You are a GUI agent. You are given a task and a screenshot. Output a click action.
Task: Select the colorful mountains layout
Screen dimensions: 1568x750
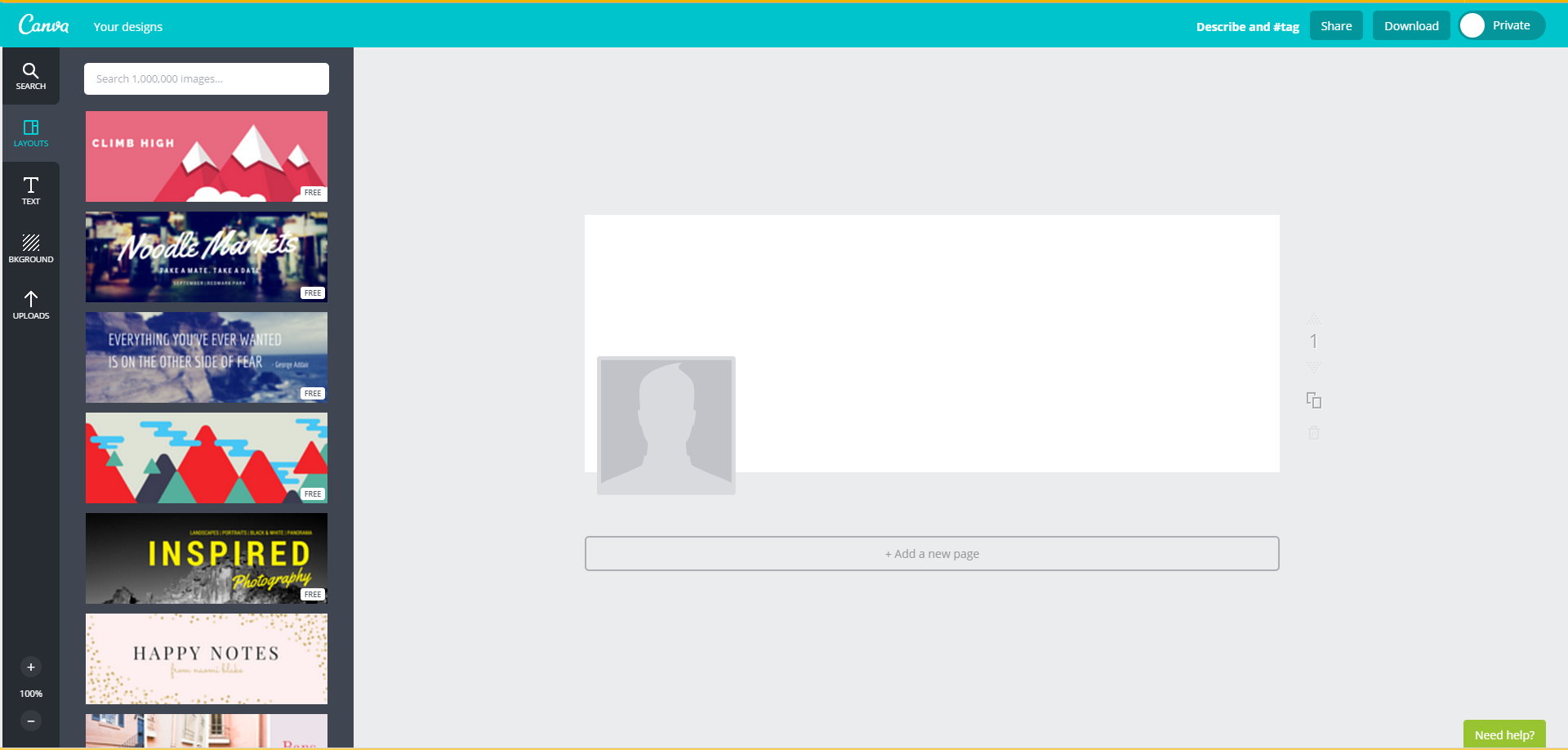pos(207,458)
